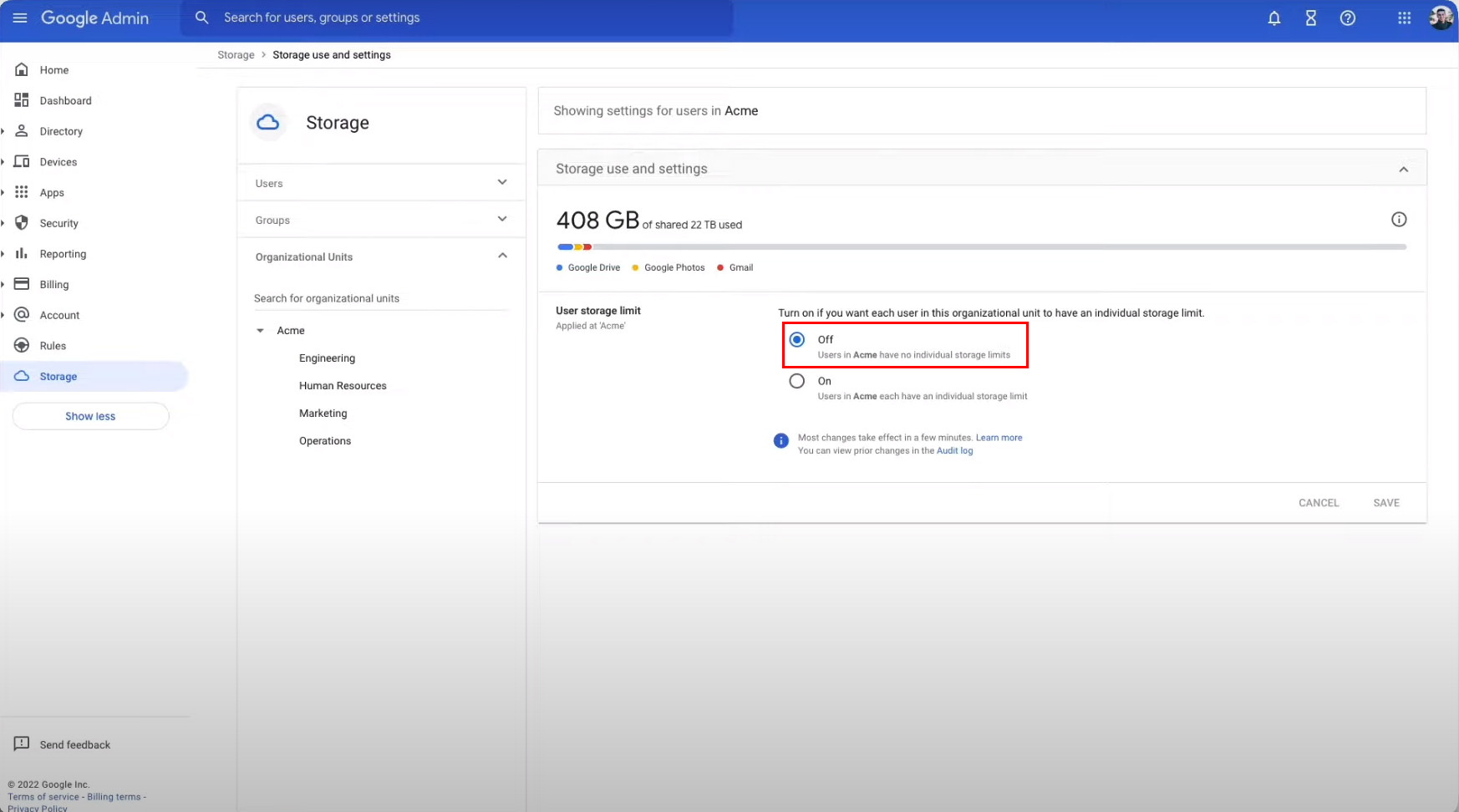Screen dimensions: 1459x812
Task: Open the notifications bell
Action: 1273,18
